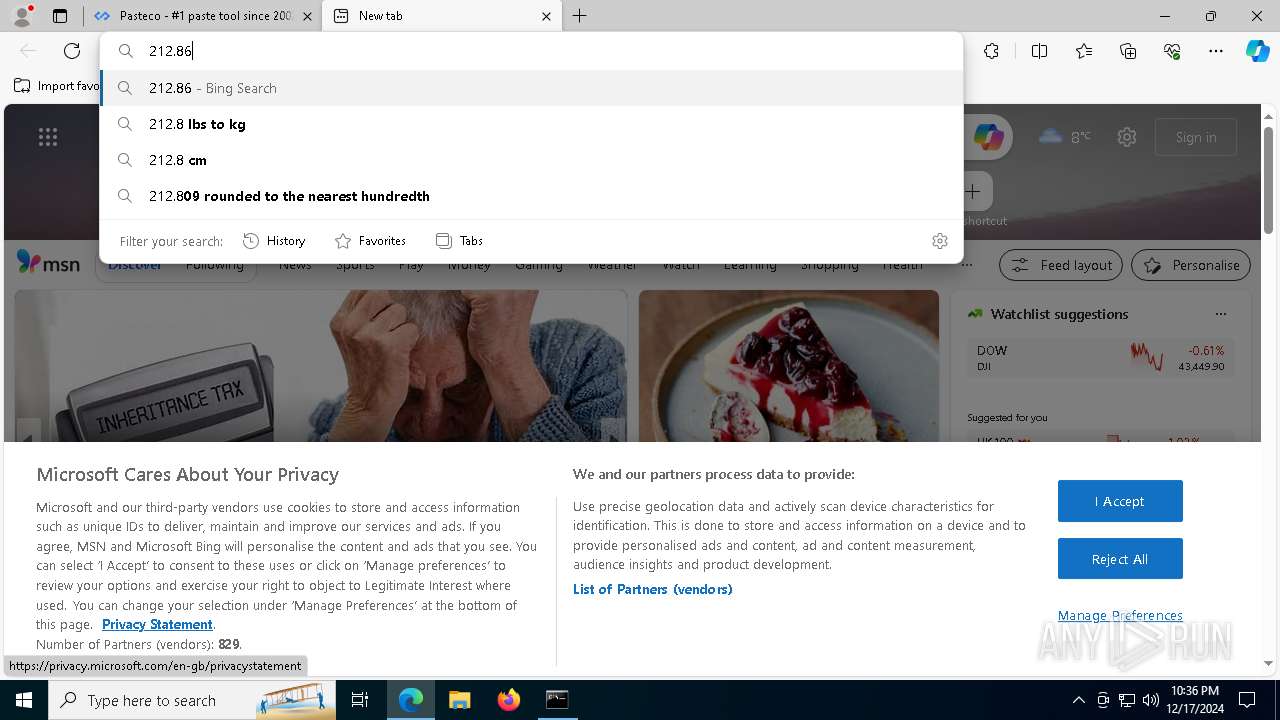View weather showing 8°C
Image resolution: width=1280 pixels, height=720 pixels.
(x=1065, y=137)
